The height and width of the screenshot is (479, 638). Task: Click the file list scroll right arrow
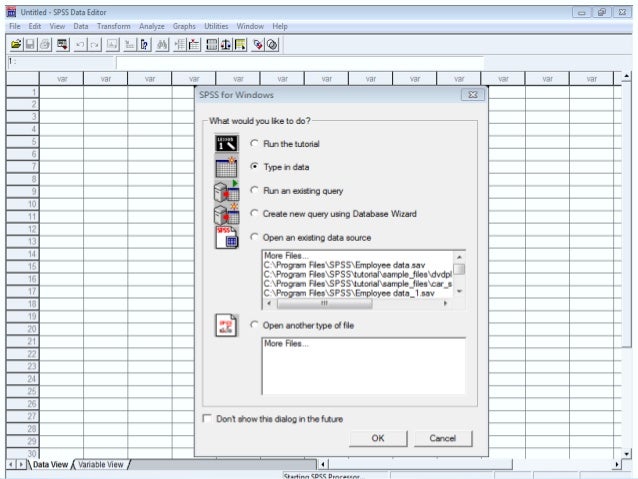pyautogui.click(x=445, y=303)
